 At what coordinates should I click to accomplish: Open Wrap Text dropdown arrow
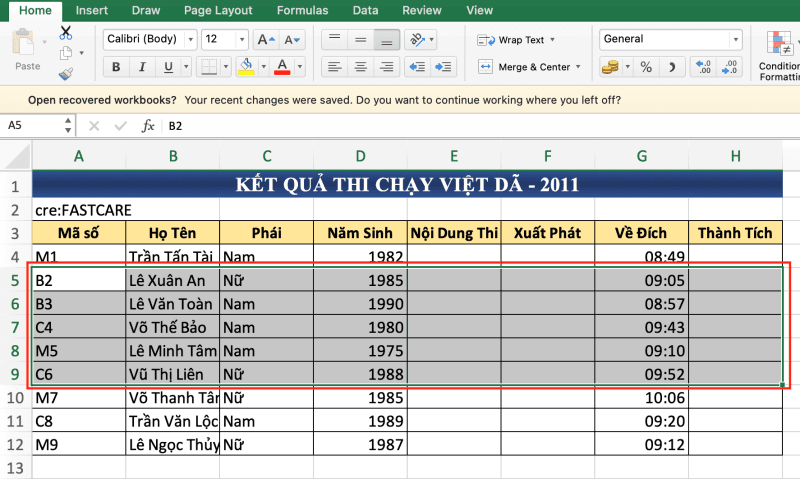pos(552,40)
